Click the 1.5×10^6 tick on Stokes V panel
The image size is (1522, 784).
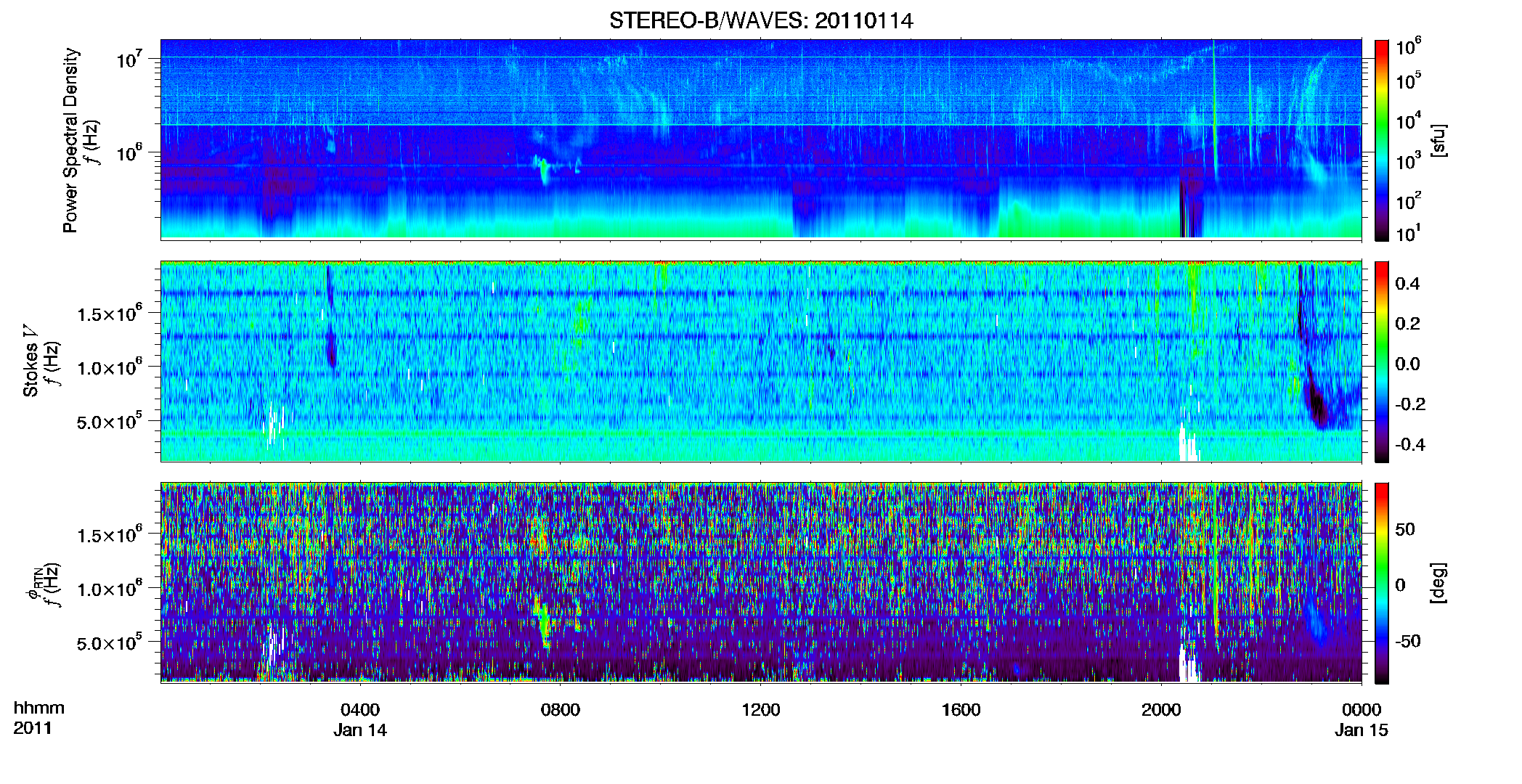(110, 314)
